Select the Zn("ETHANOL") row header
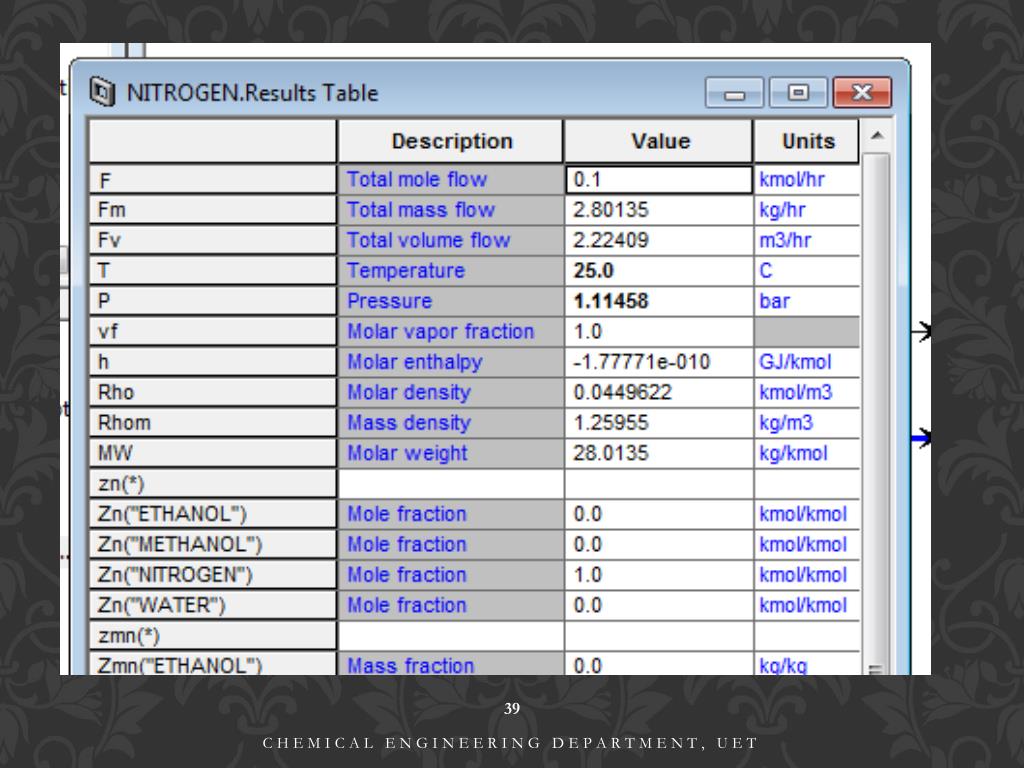The height and width of the screenshot is (768, 1024). (x=213, y=513)
